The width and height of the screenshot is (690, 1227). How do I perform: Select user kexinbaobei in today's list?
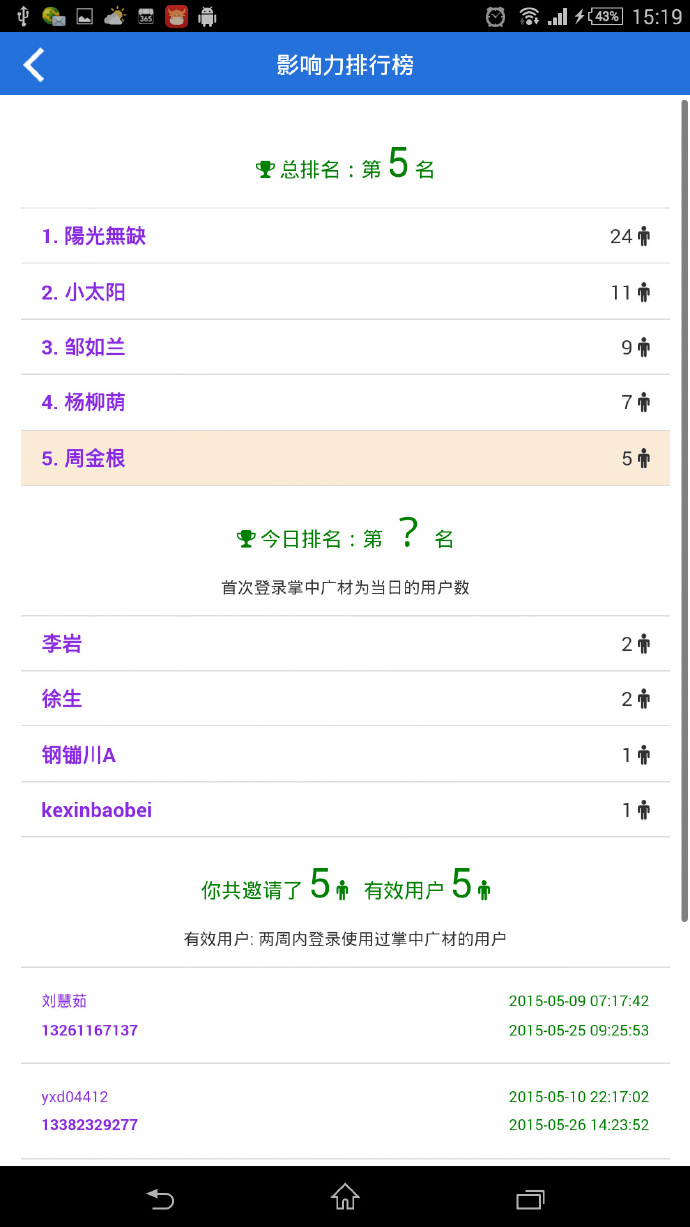tap(97, 810)
